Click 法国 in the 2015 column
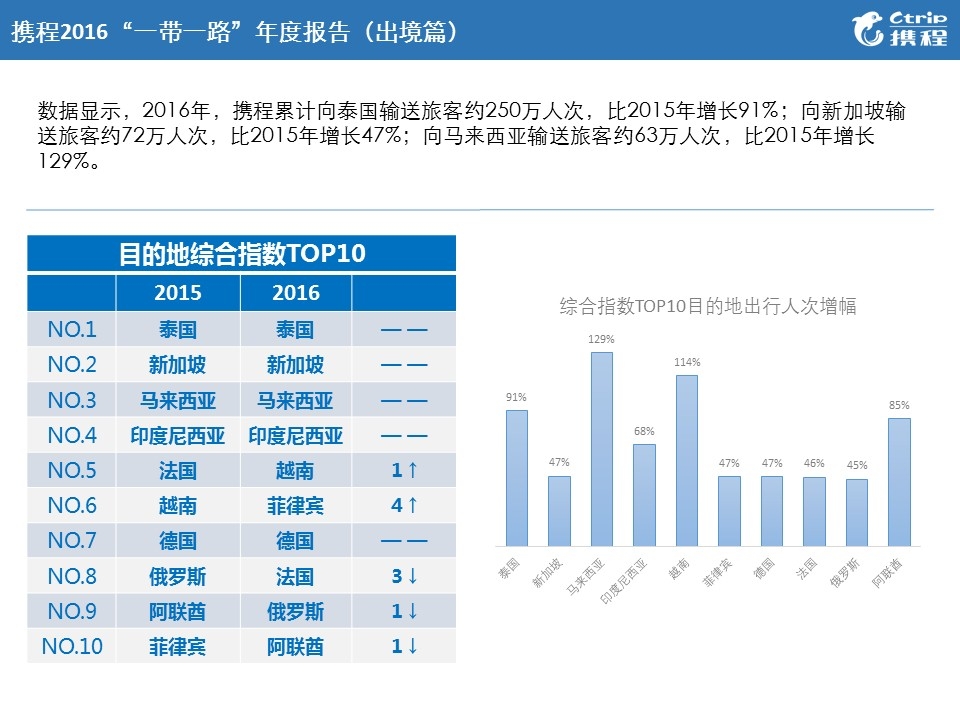 coord(178,471)
